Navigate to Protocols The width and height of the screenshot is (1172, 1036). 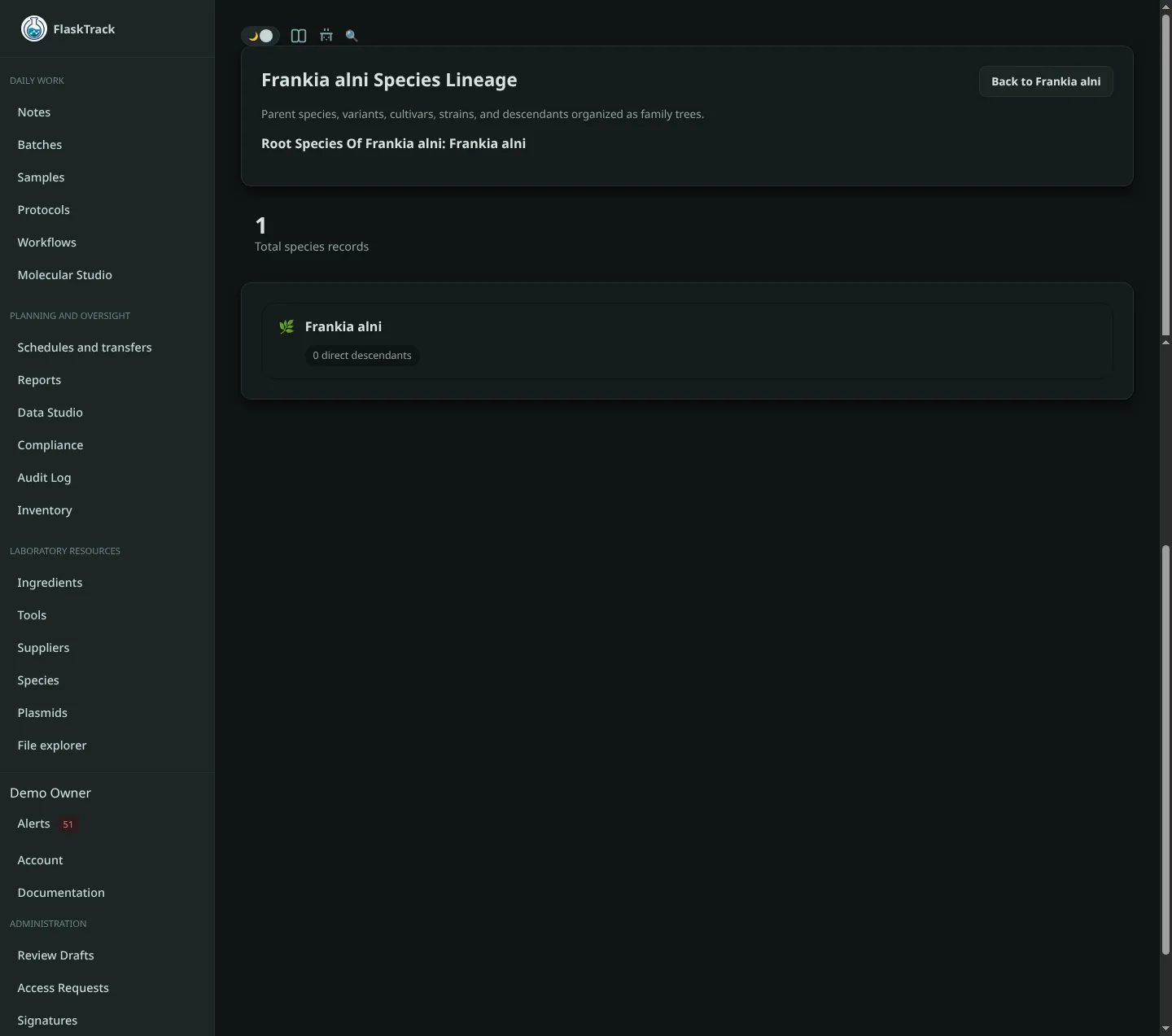[x=44, y=210]
